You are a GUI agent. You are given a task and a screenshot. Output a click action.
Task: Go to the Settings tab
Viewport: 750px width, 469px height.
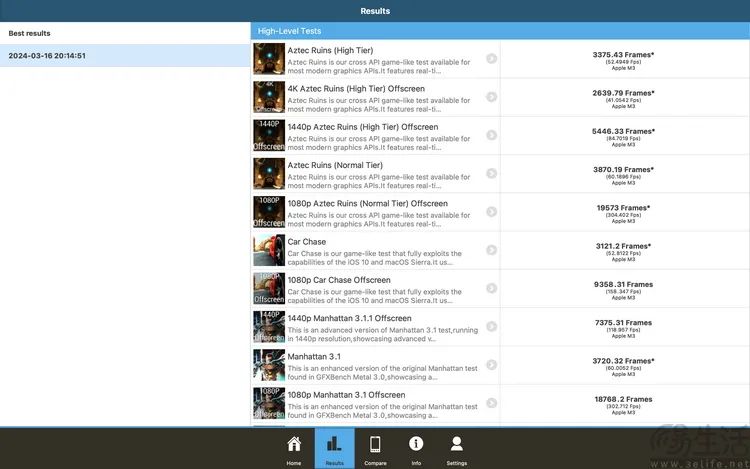[x=457, y=449]
